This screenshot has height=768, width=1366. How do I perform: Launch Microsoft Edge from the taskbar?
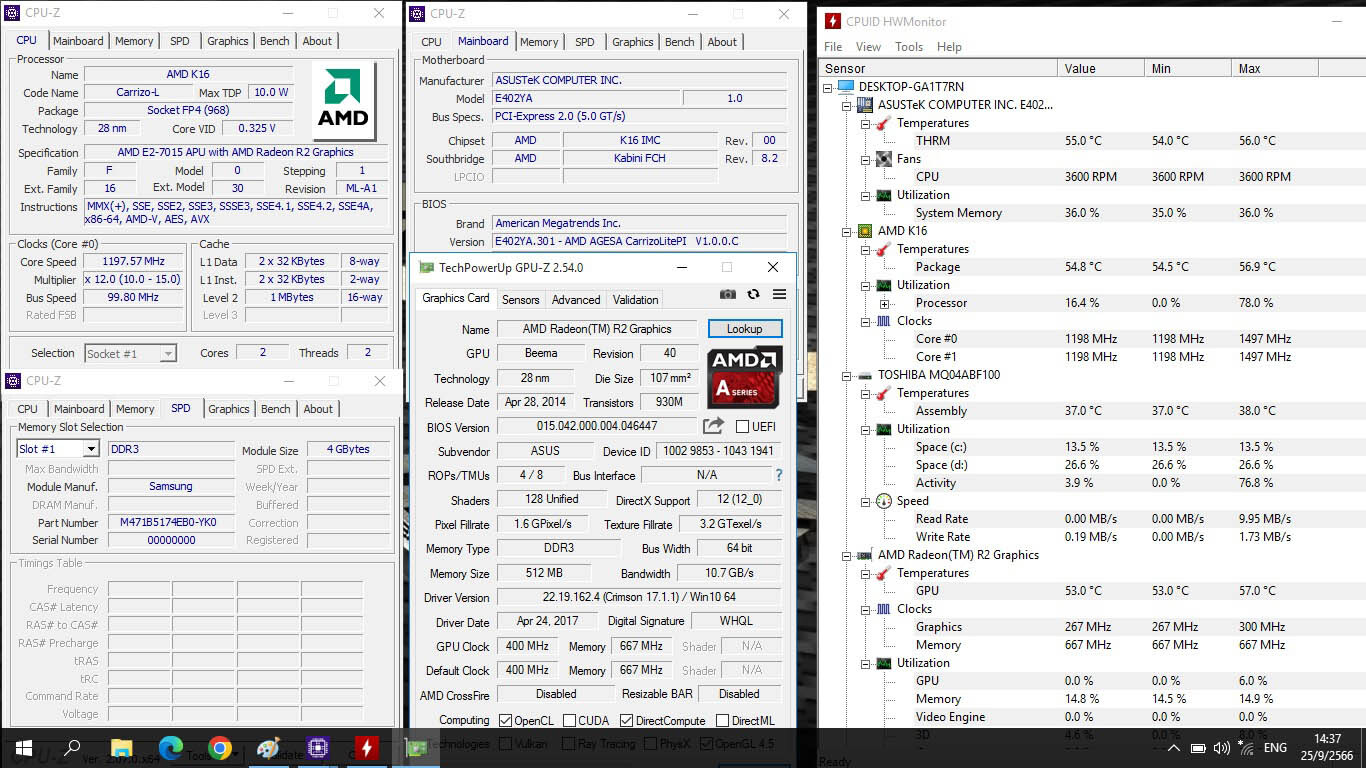pos(171,748)
